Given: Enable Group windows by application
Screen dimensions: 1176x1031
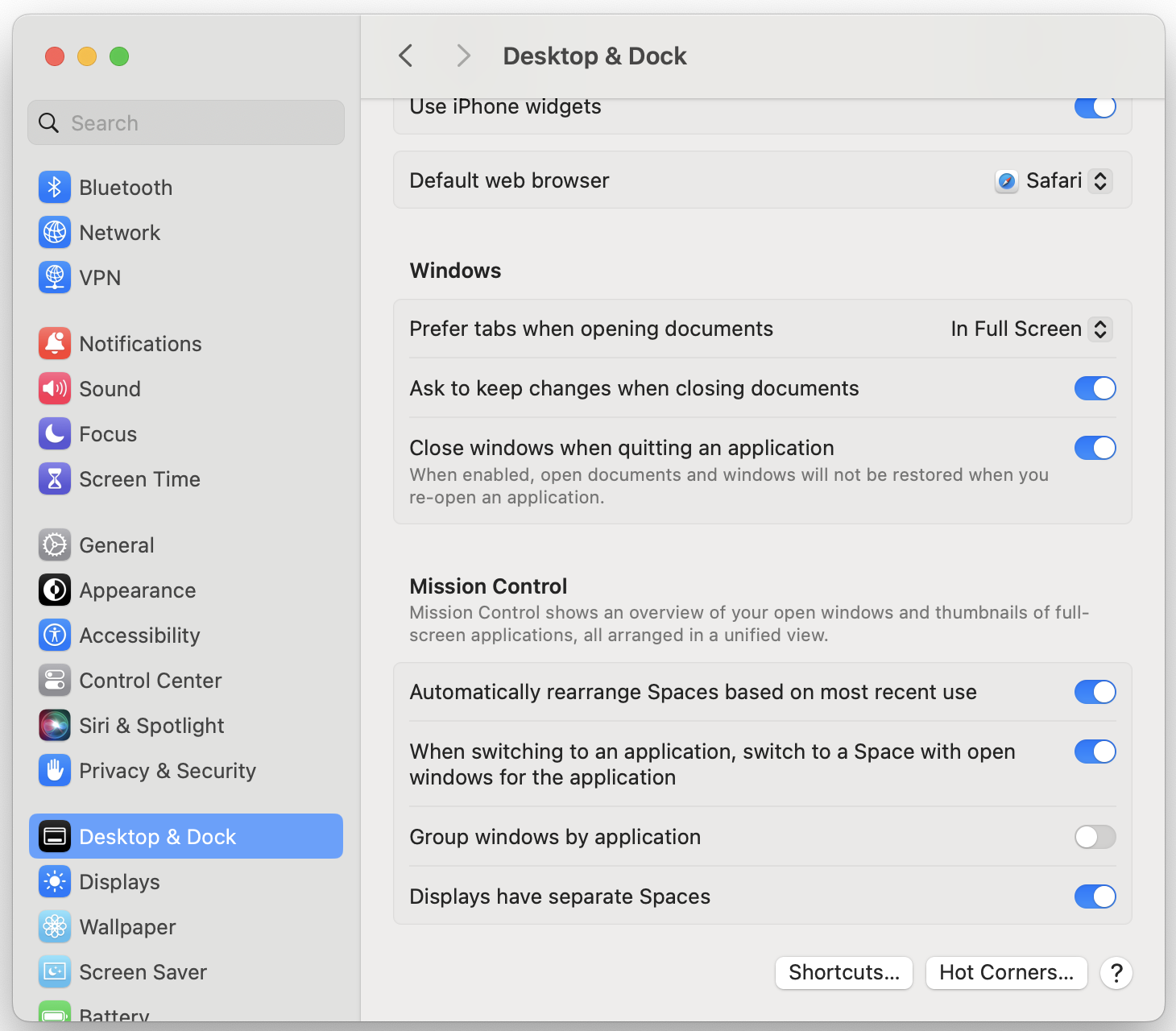Looking at the screenshot, I should [1095, 837].
